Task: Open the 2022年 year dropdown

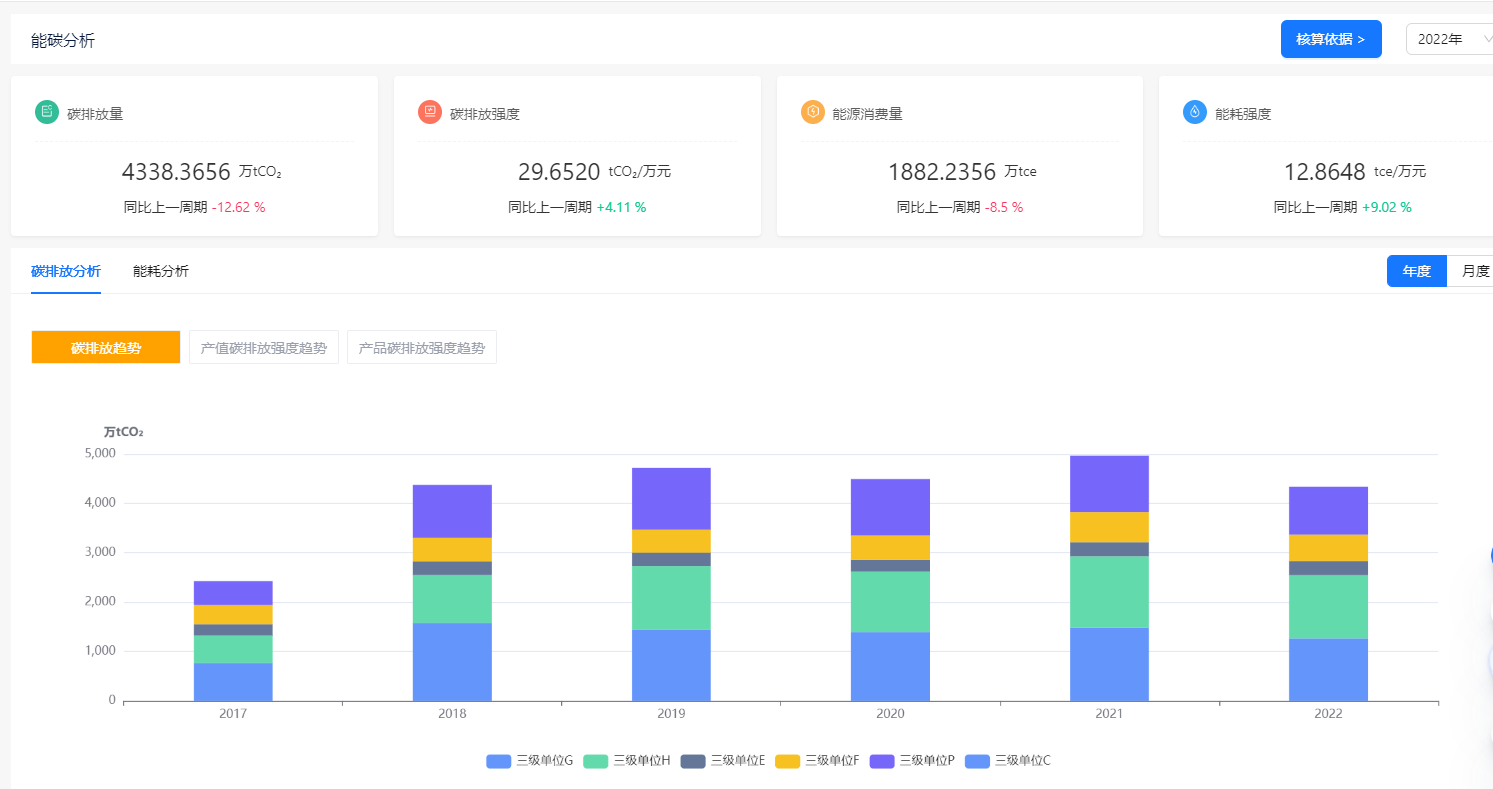Action: [x=1450, y=39]
